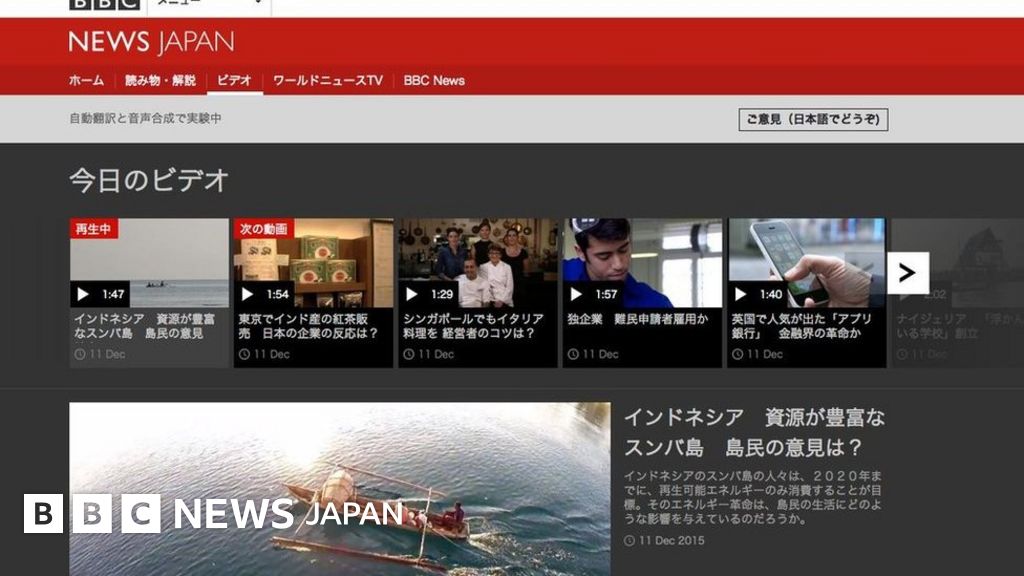Click the ご意見（日本語でどうぞ） feedback button

pos(815,118)
